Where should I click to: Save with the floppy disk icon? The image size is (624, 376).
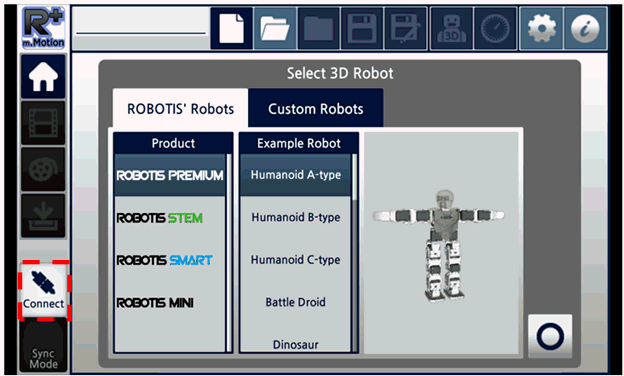[x=362, y=28]
